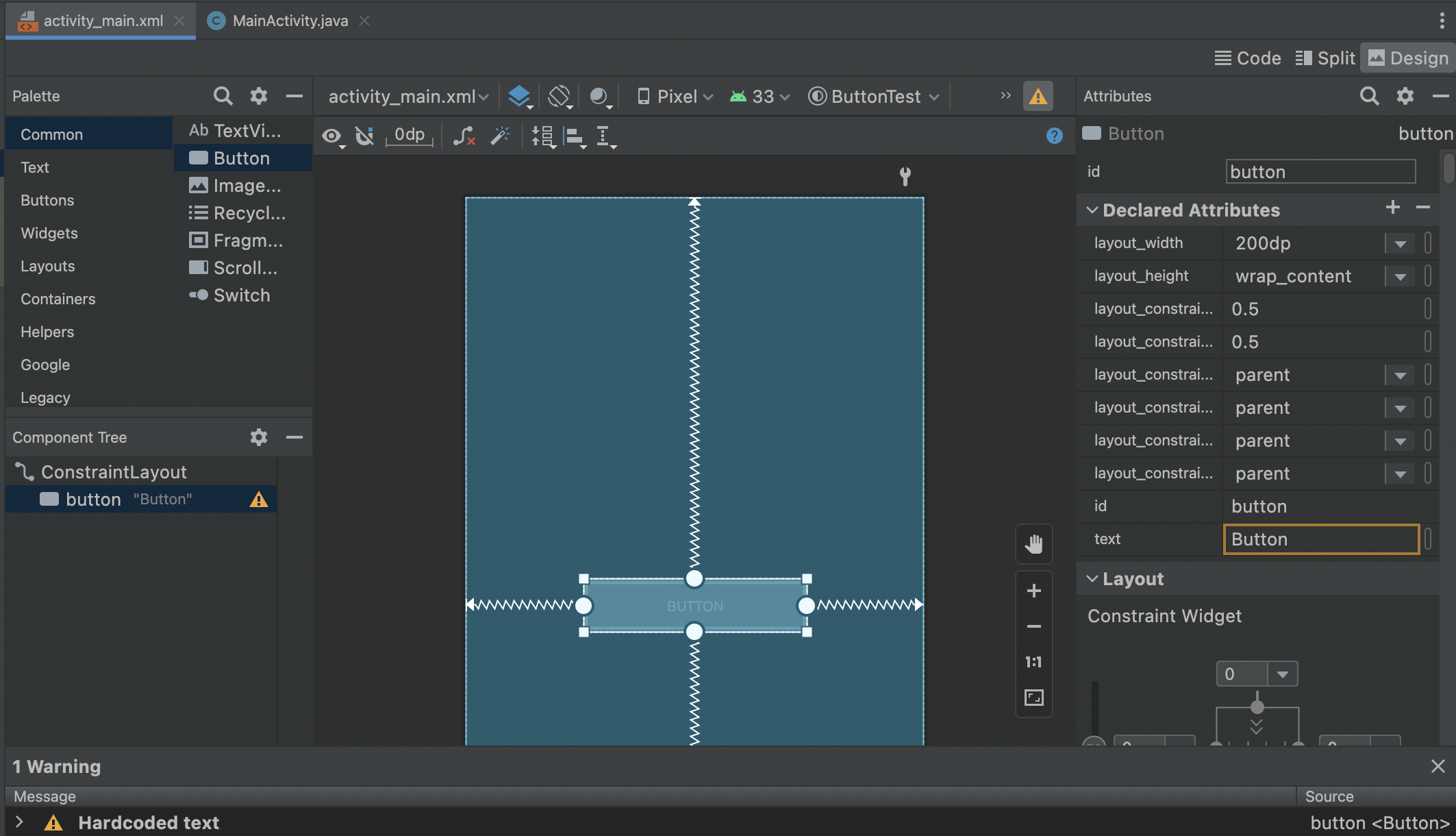Switch to Code view mode
The image size is (1456, 836).
point(1247,58)
